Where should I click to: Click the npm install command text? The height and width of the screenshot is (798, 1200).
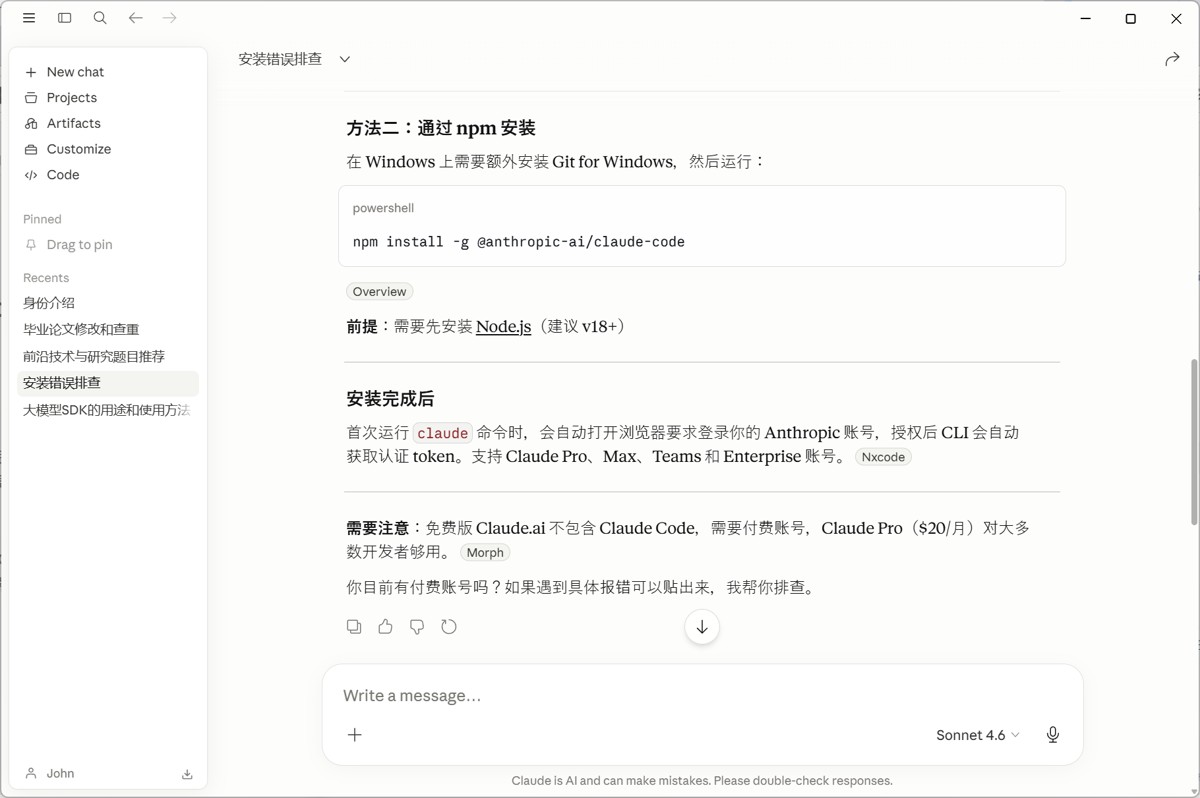point(518,242)
